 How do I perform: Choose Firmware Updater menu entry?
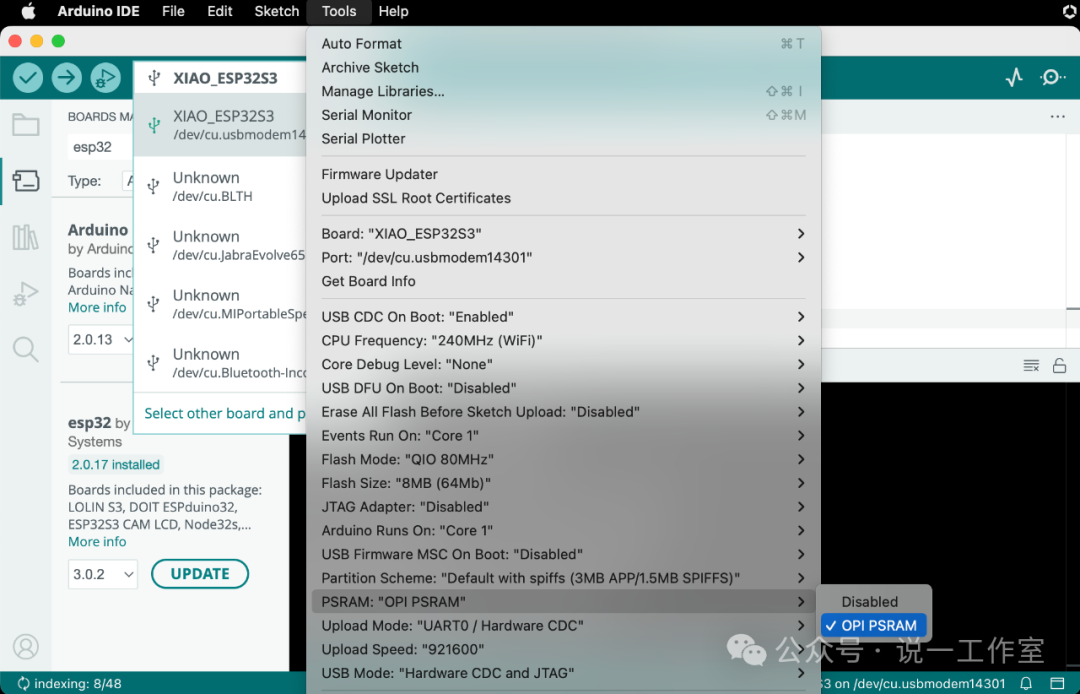[x=563, y=175]
